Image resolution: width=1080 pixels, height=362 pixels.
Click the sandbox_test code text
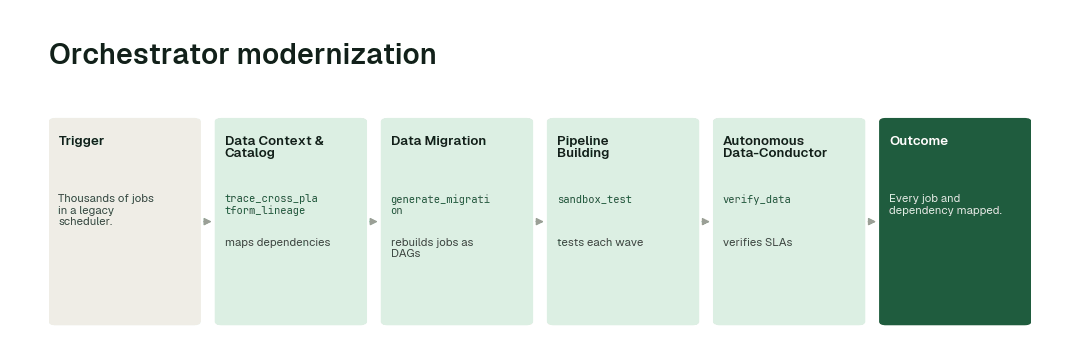click(594, 200)
